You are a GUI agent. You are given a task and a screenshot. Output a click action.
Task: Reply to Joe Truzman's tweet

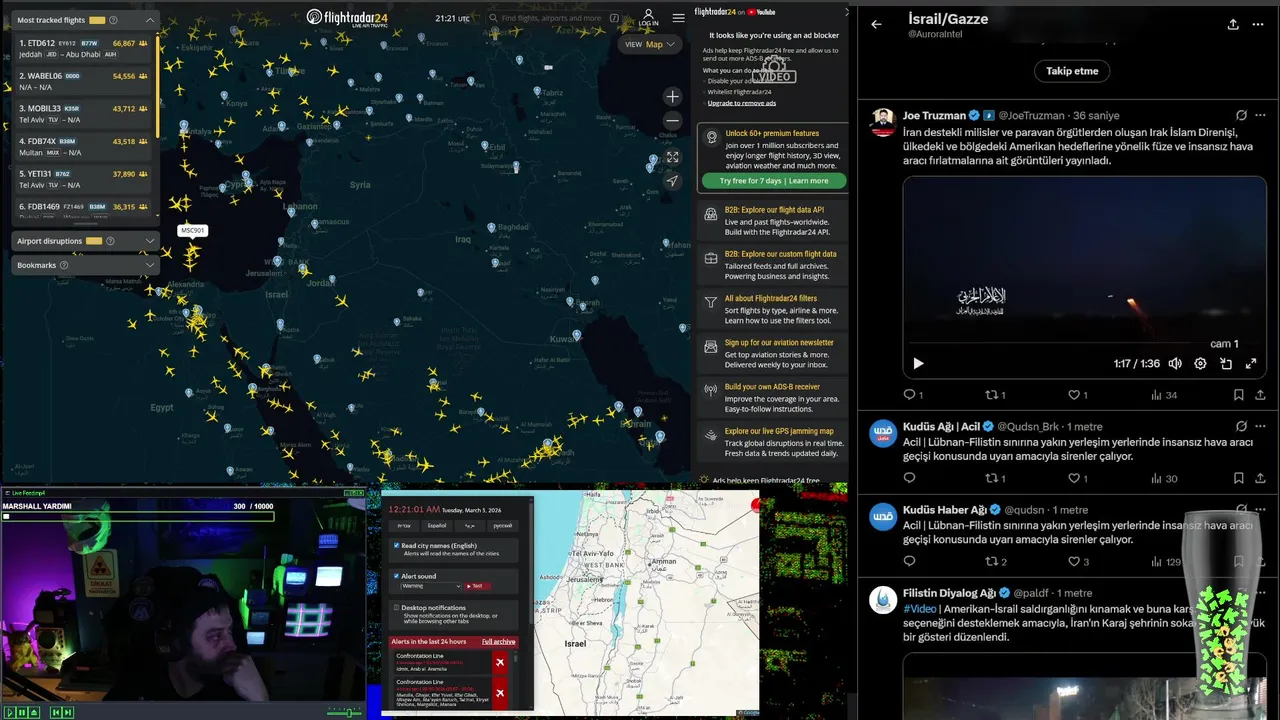910,395
